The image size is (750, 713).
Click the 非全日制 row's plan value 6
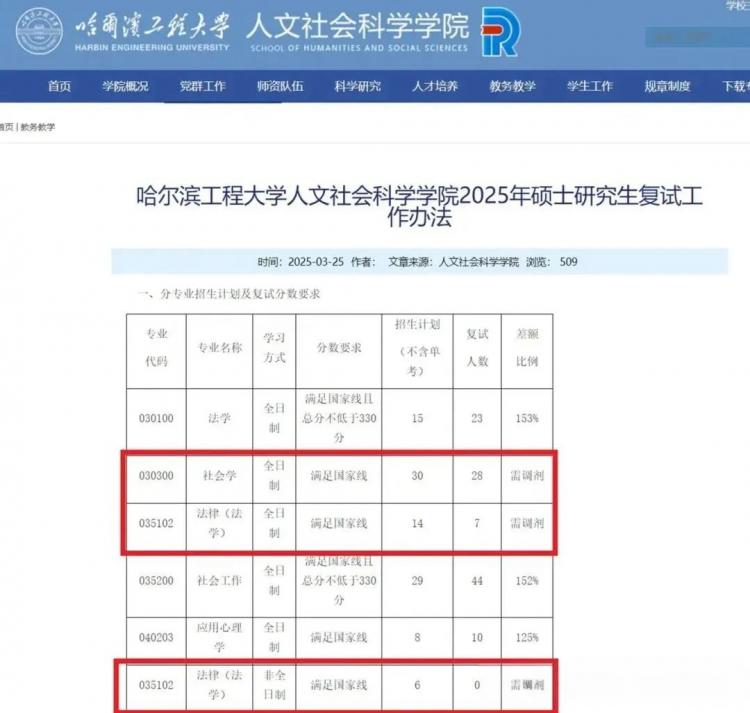tap(417, 685)
